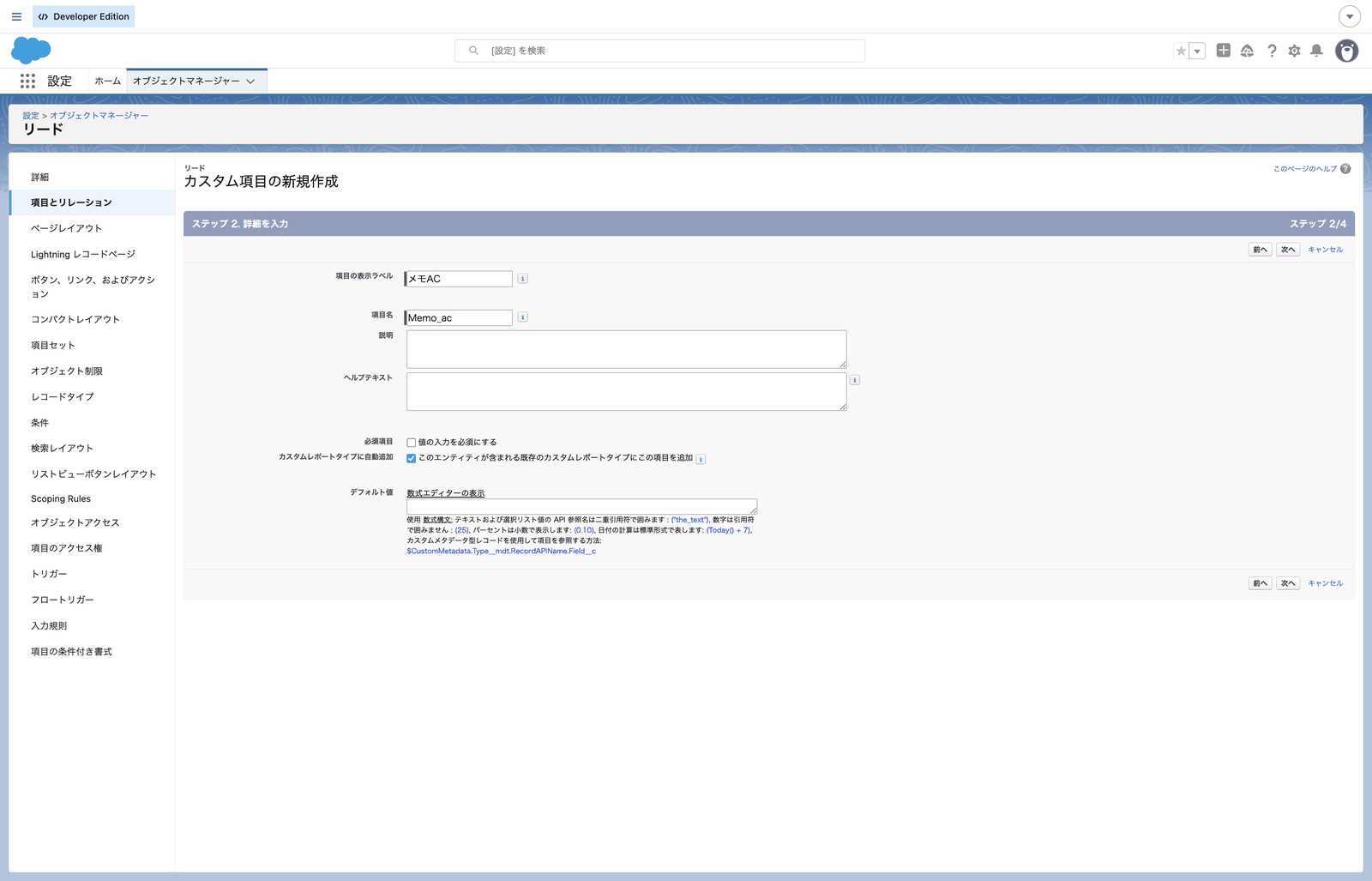Open the user avatar profile menu
Viewport: 1372px width, 881px height.
(x=1347, y=51)
